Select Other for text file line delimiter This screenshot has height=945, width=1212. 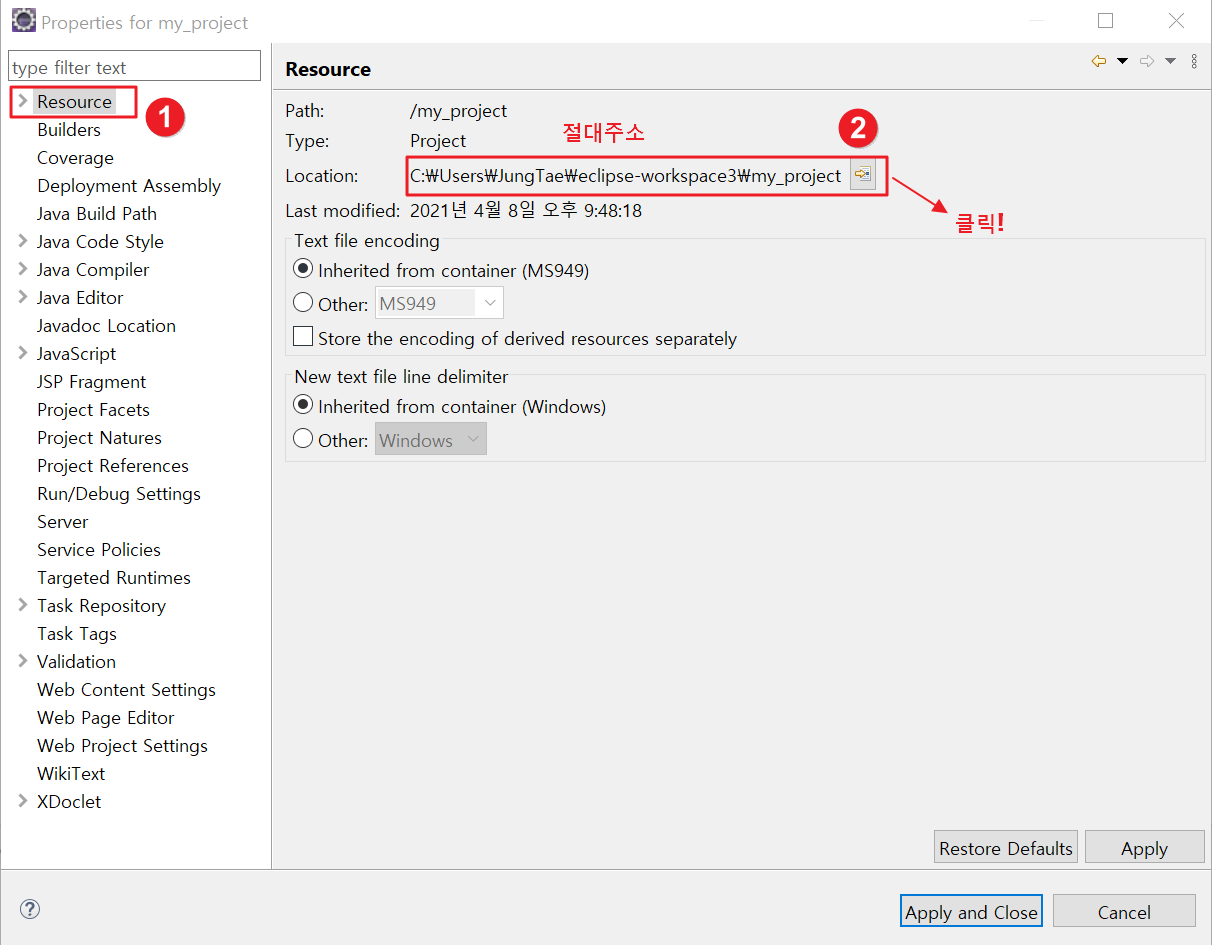tap(303, 439)
